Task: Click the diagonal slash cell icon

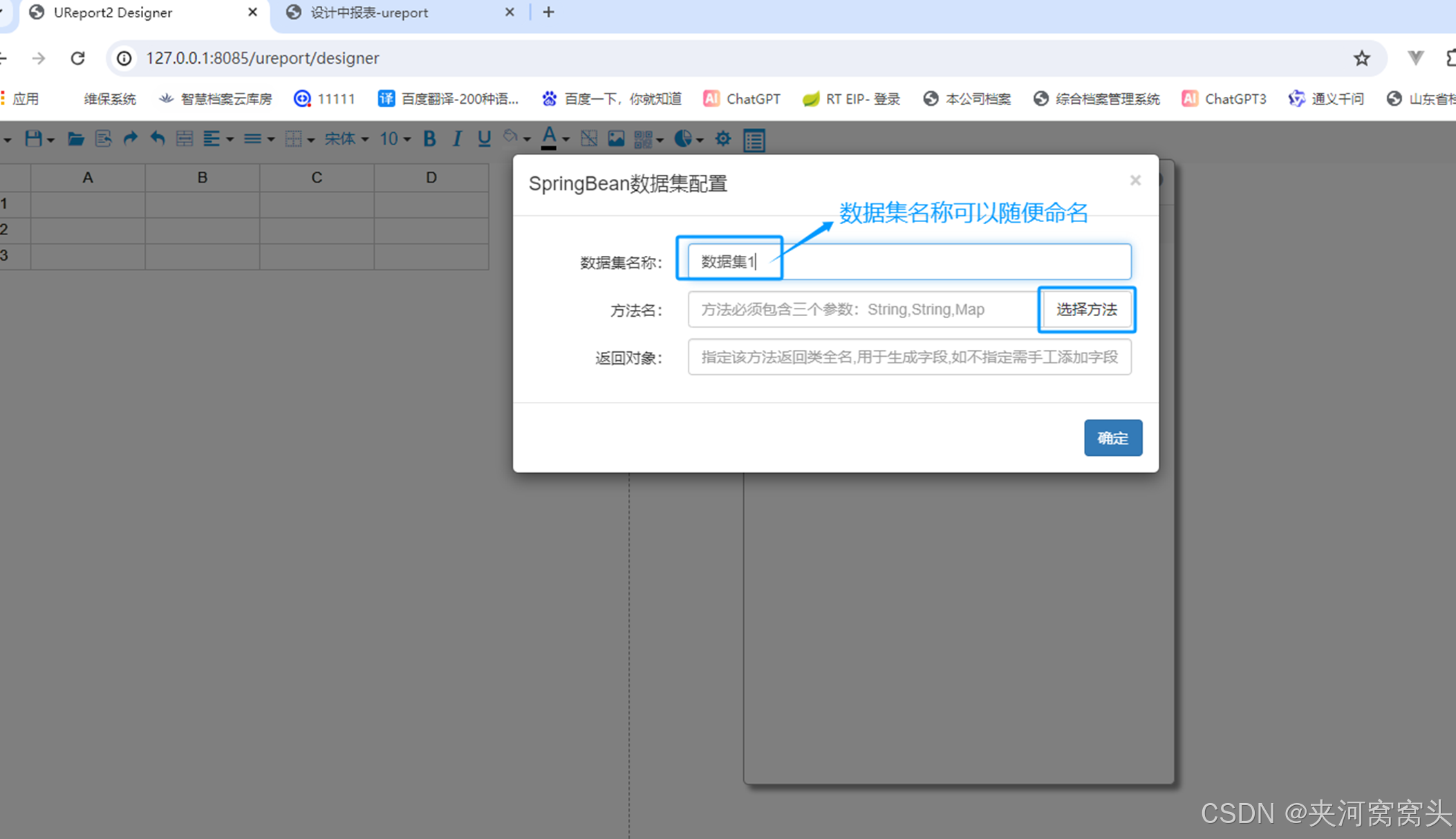Action: (x=588, y=139)
